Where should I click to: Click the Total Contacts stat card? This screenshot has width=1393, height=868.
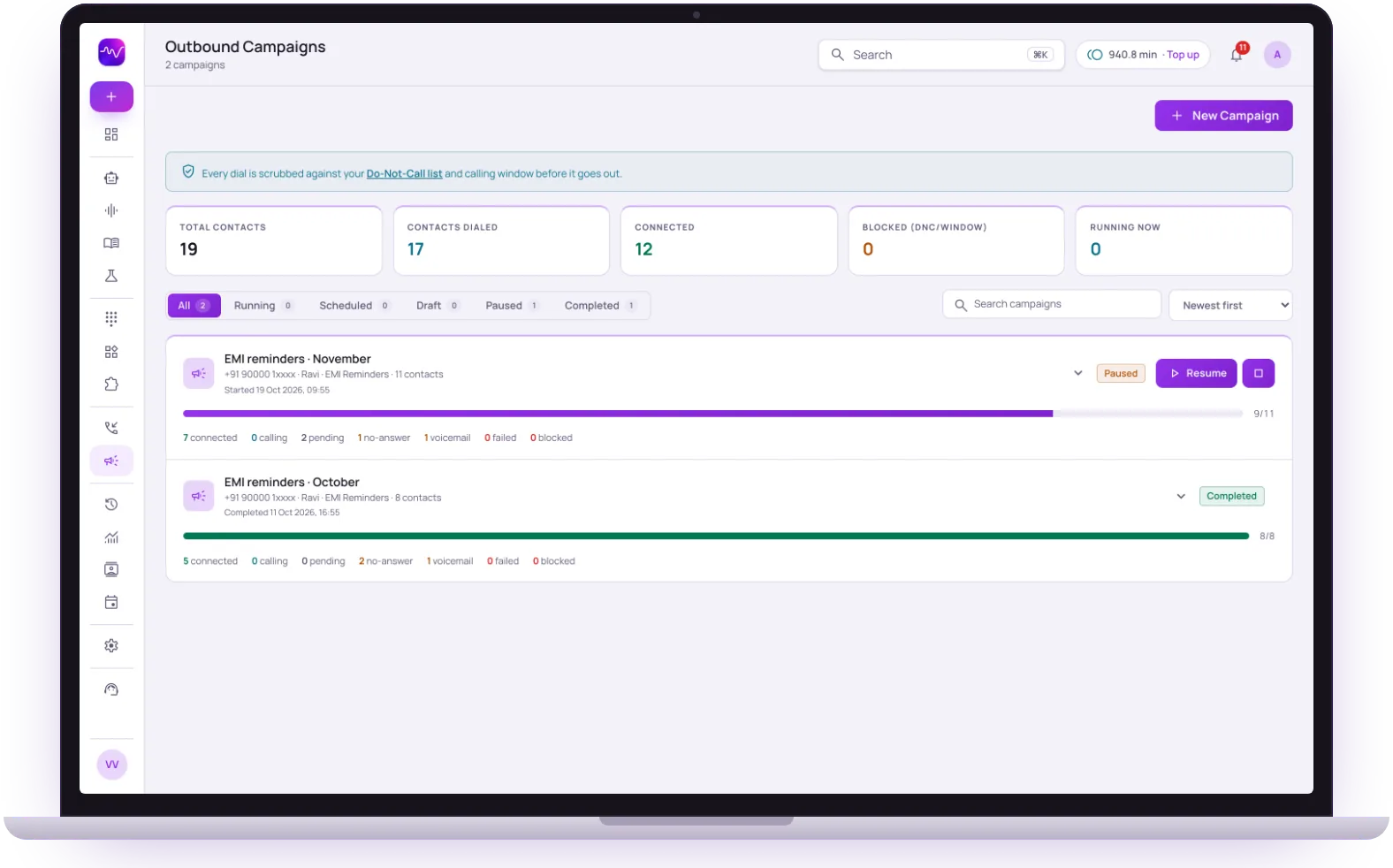pos(274,240)
